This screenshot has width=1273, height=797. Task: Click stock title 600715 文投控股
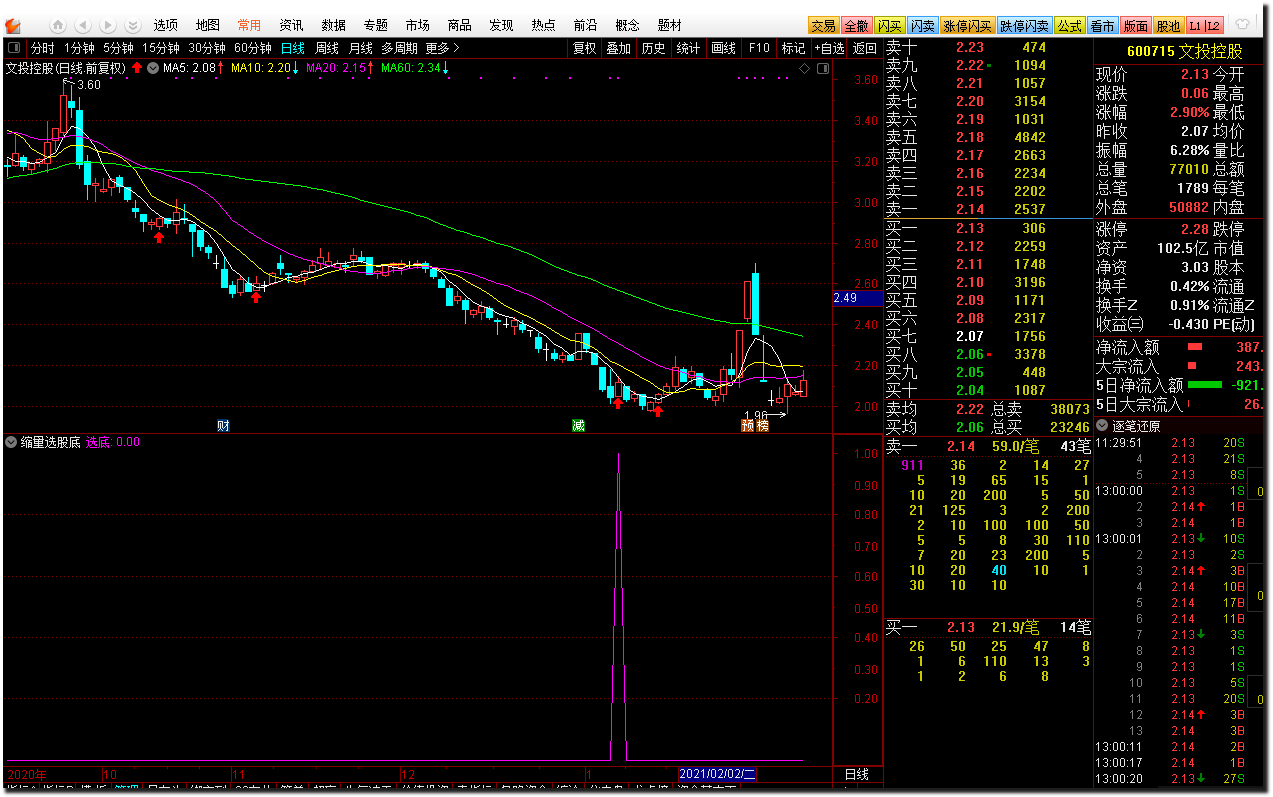(1185, 50)
